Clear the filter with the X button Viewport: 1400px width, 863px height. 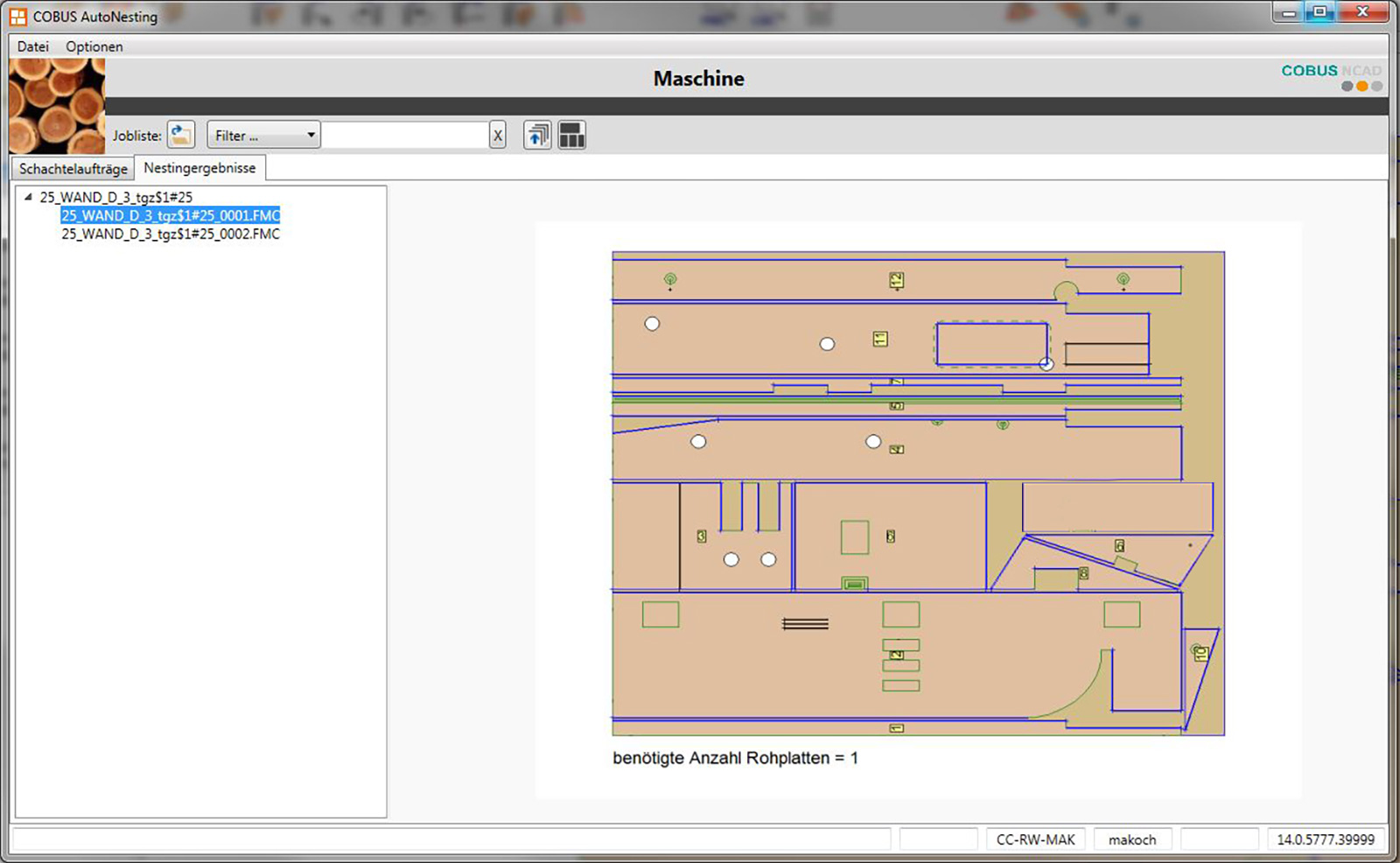tap(498, 136)
